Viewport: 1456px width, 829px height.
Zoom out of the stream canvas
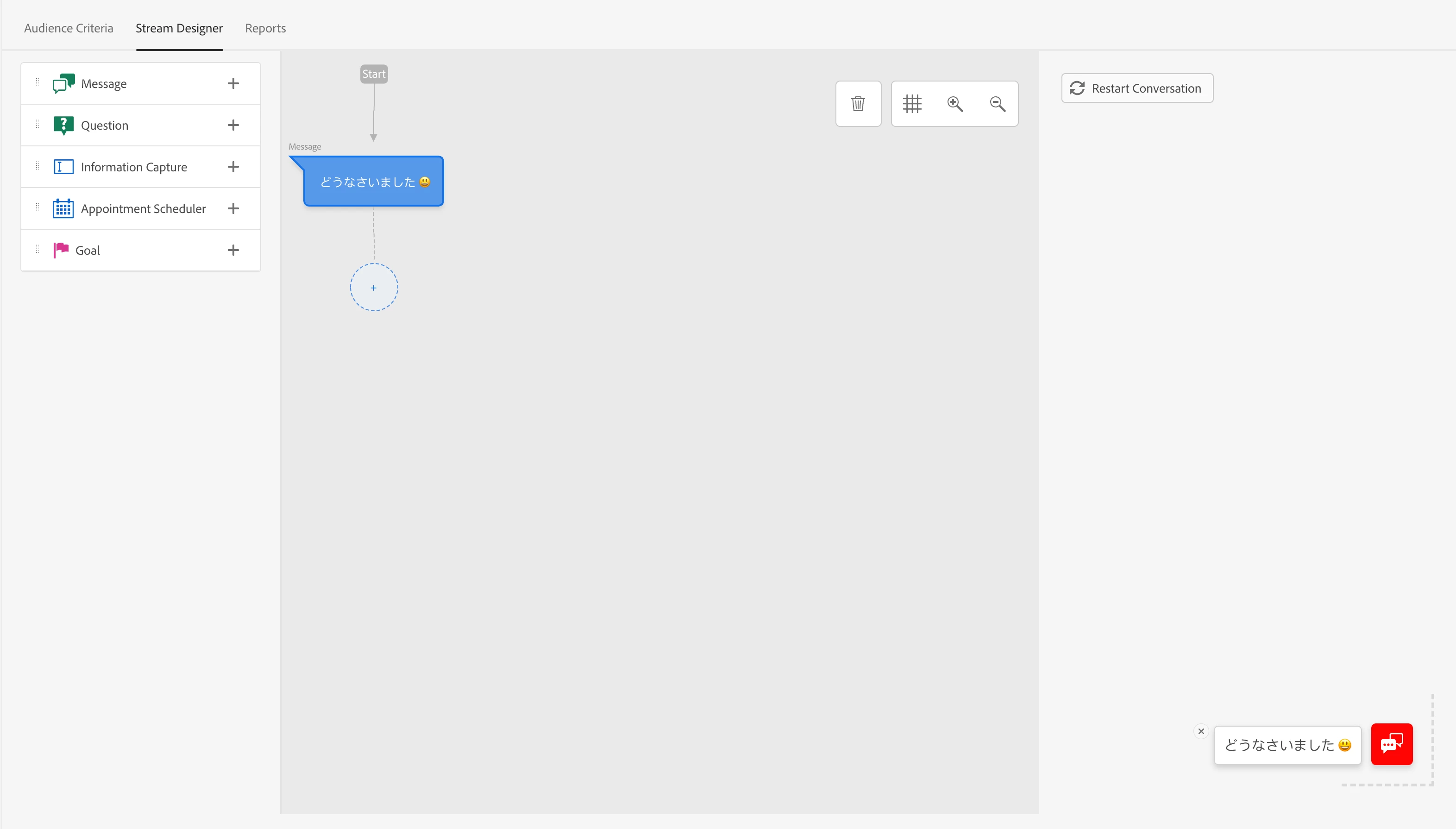coord(997,104)
